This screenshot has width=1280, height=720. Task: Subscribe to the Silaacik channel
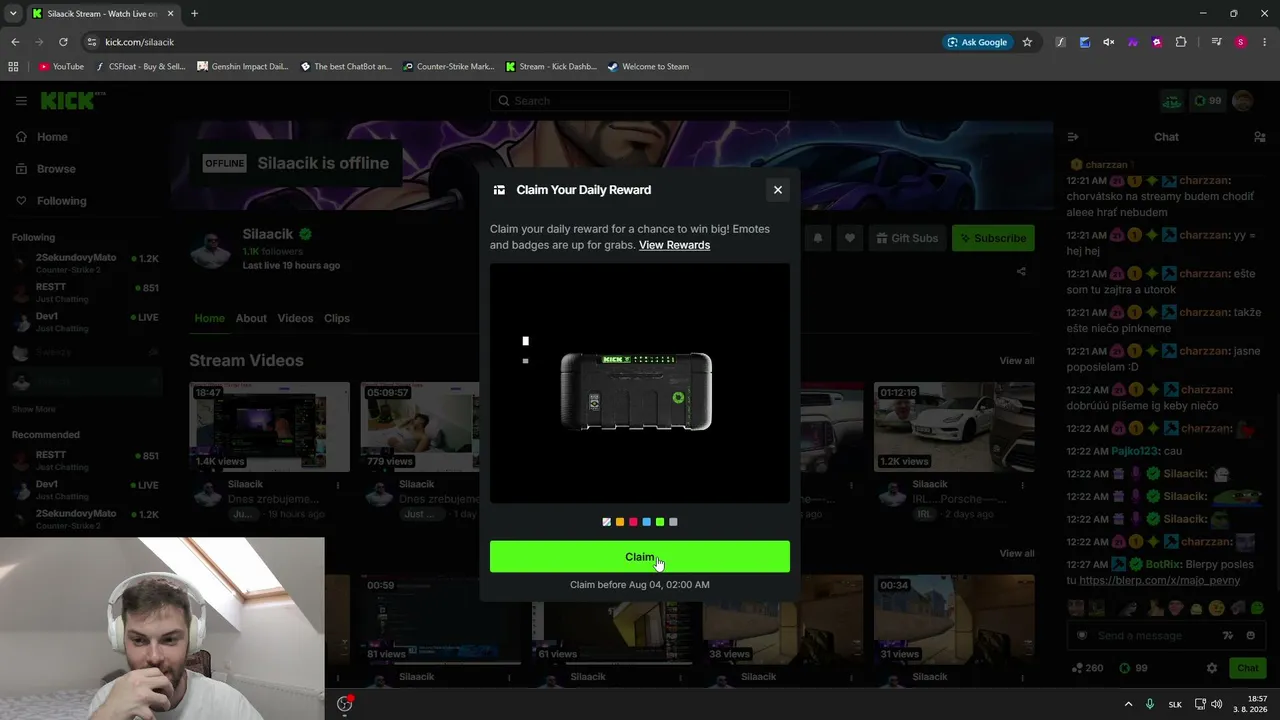pyautogui.click(x=993, y=238)
